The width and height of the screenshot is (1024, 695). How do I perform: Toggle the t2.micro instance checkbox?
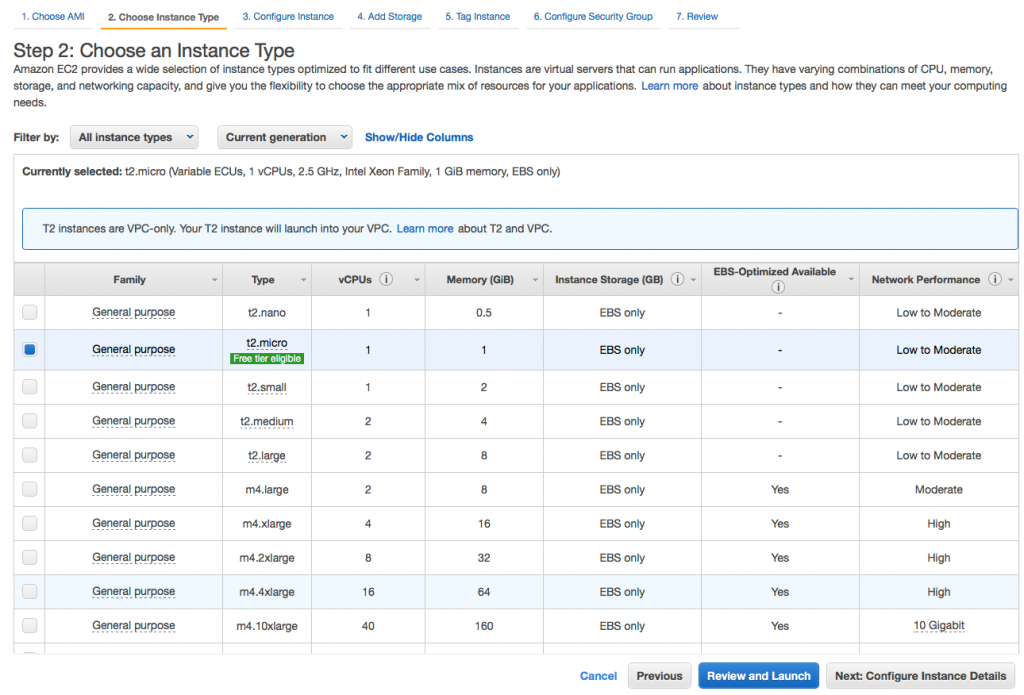tap(29, 349)
